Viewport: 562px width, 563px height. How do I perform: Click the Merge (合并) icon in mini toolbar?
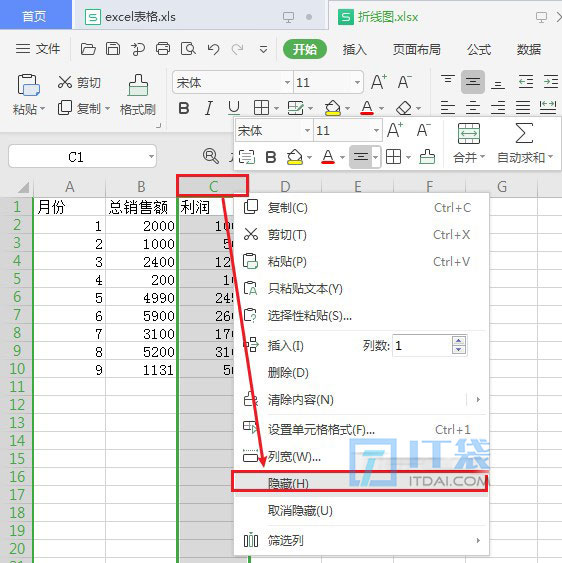469,134
